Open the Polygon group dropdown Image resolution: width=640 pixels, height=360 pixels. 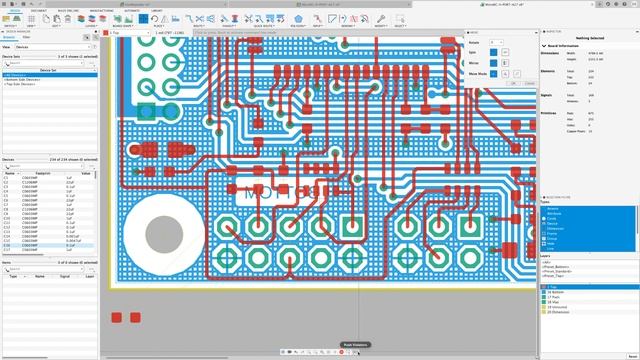298,26
